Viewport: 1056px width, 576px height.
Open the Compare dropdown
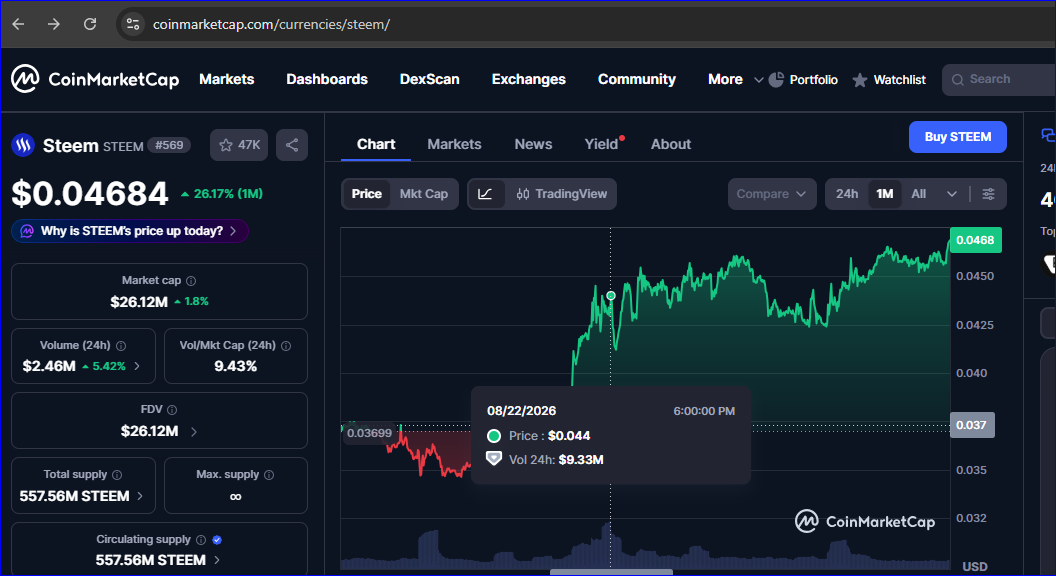[x=772, y=194]
